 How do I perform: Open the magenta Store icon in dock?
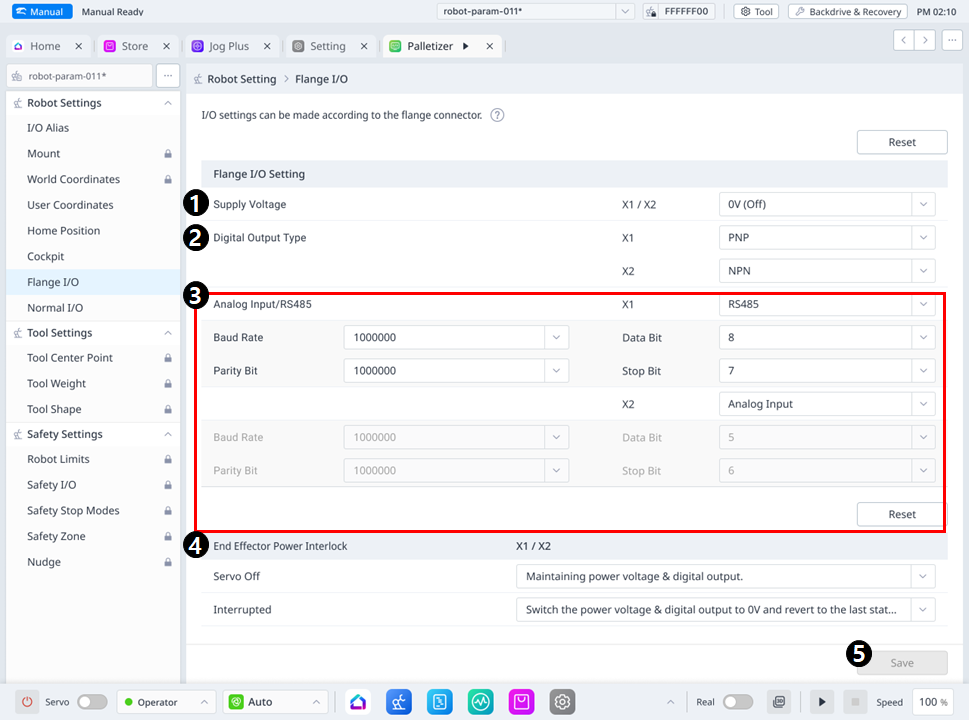521,702
